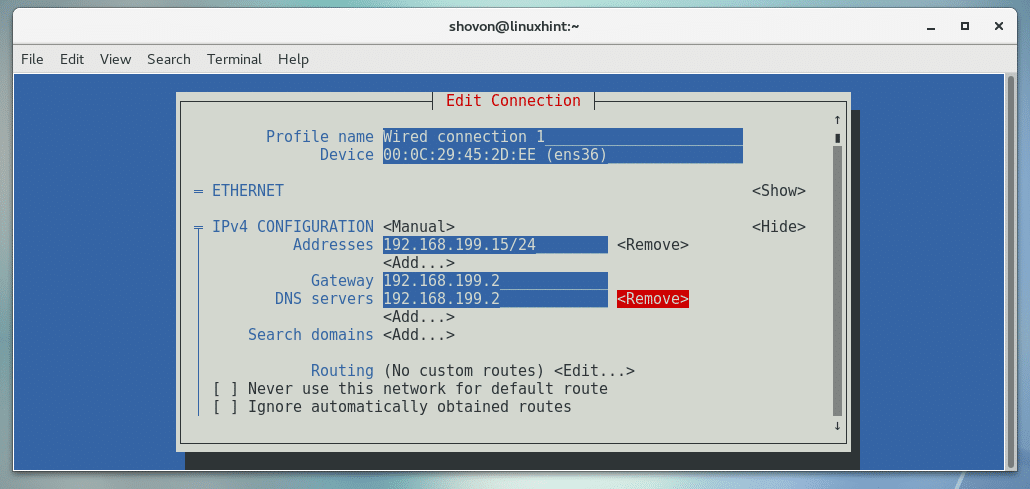Open the Edit menu
The image size is (1030, 489).
point(72,59)
